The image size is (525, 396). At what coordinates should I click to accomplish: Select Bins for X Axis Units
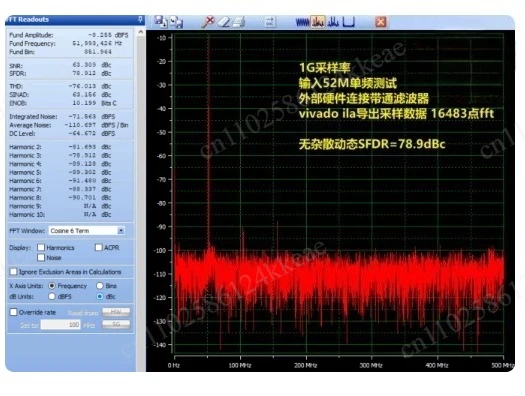click(100, 286)
